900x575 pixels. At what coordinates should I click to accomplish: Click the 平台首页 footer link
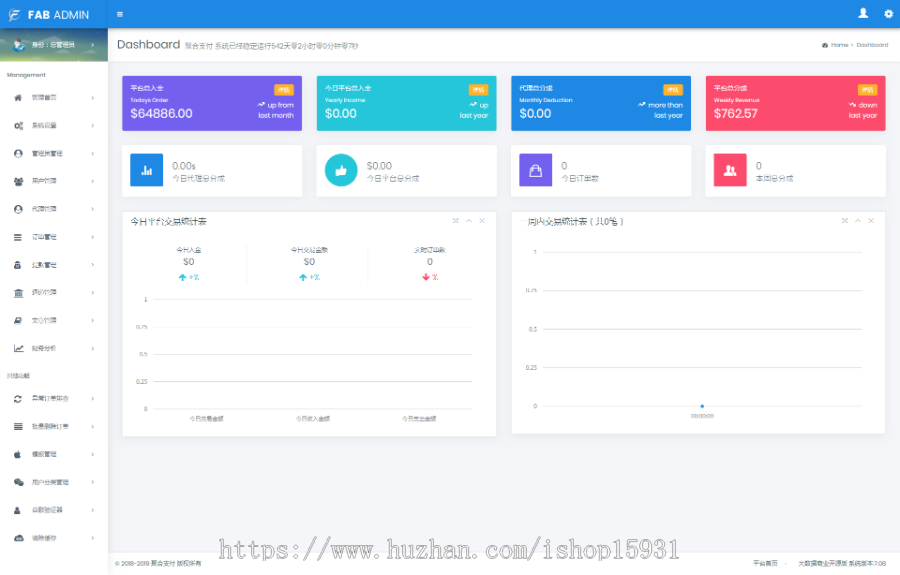tap(765, 563)
